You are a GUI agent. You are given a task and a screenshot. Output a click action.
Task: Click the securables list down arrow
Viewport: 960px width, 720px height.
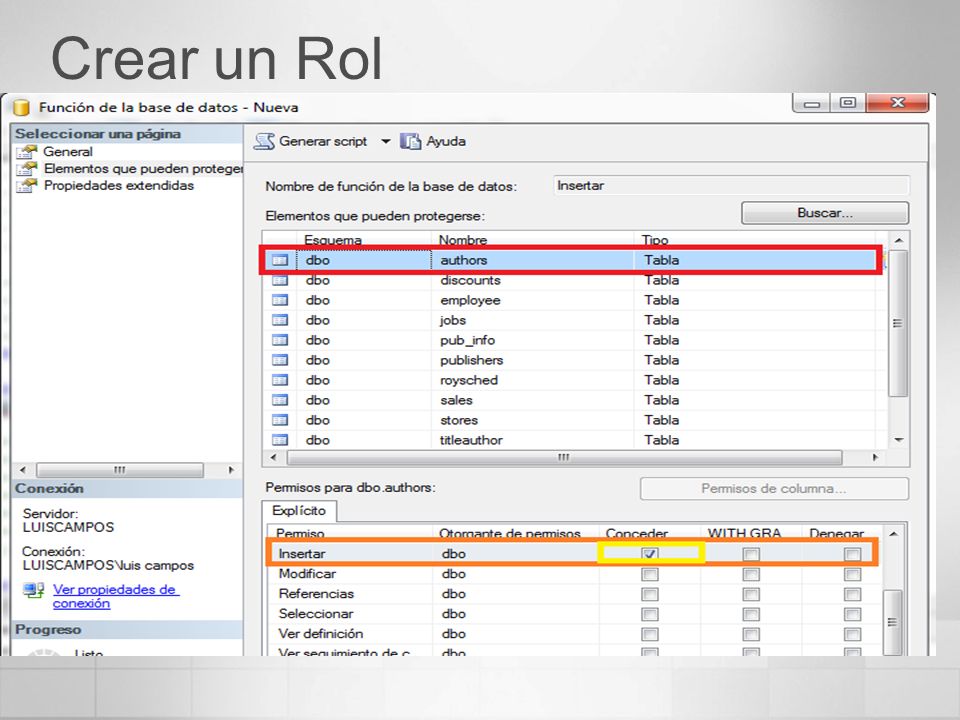click(899, 440)
